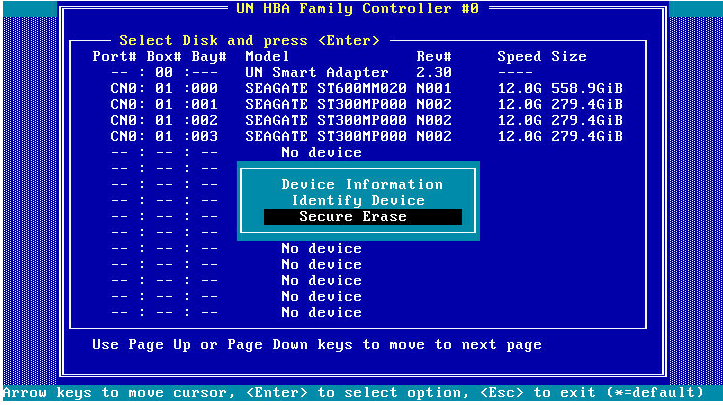Select disk in bay 002
Image resolution: width=723 pixels, height=405 pixels.
point(367,120)
